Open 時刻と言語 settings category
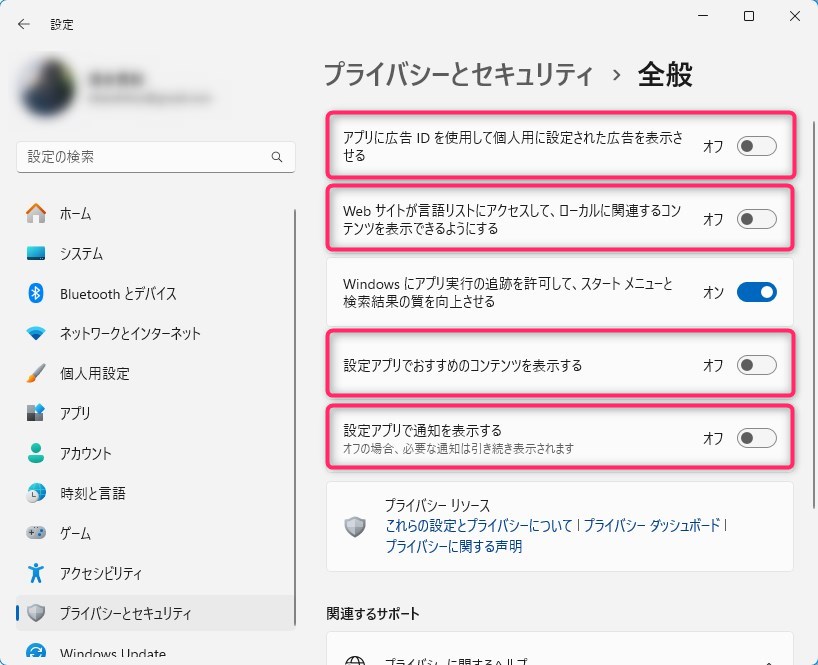818x665 pixels. click(92, 493)
